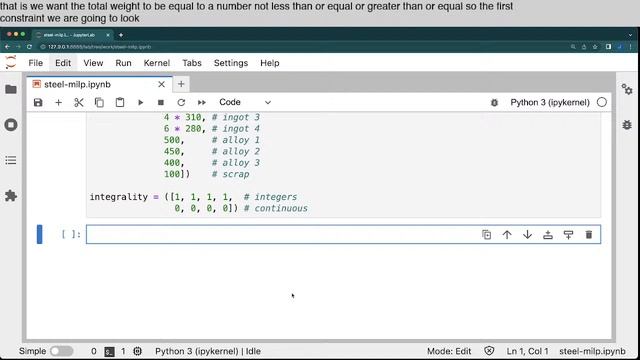
Task: Open the Settings menu
Action: (231, 63)
